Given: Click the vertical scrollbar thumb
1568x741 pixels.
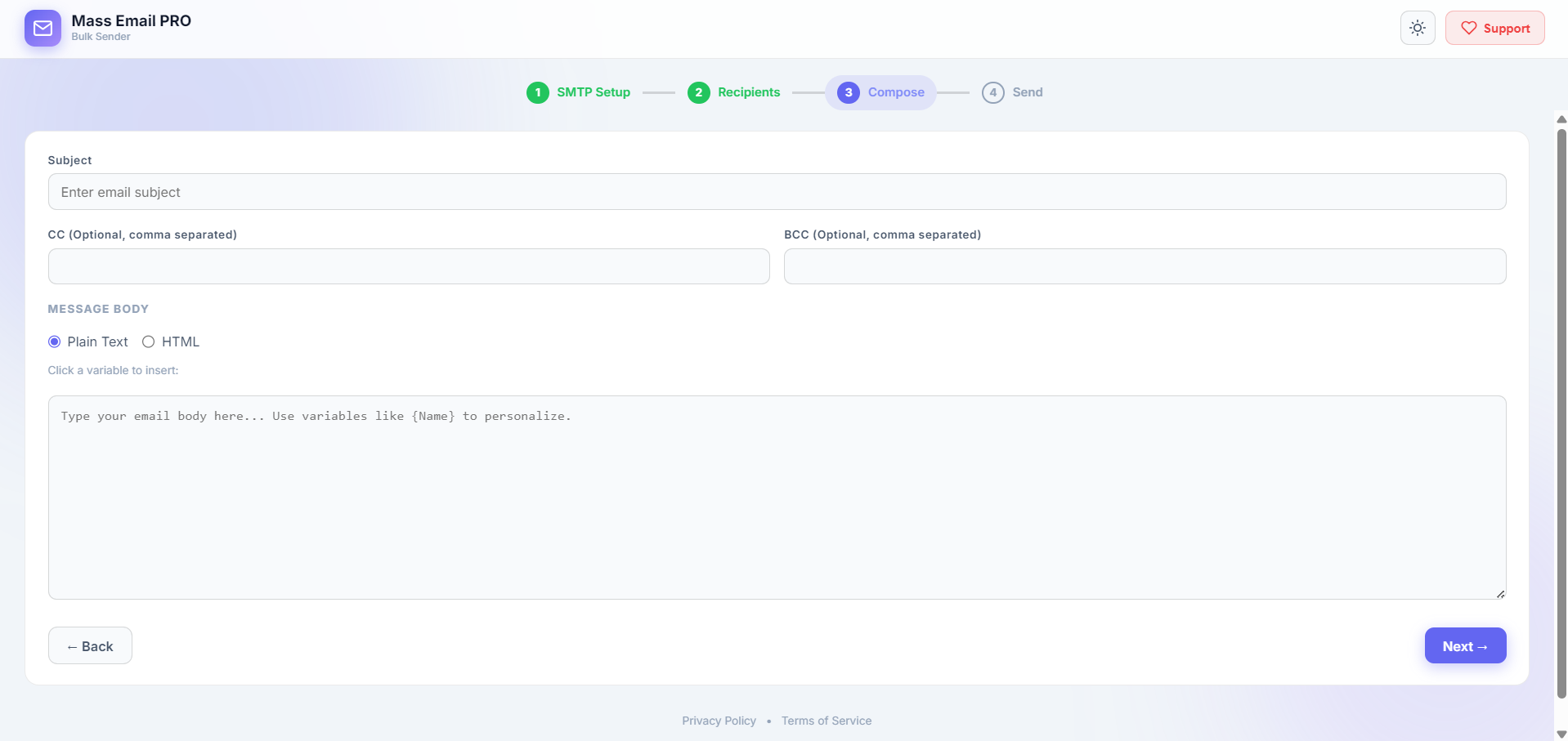Looking at the screenshot, I should pyautogui.click(x=1561, y=414).
